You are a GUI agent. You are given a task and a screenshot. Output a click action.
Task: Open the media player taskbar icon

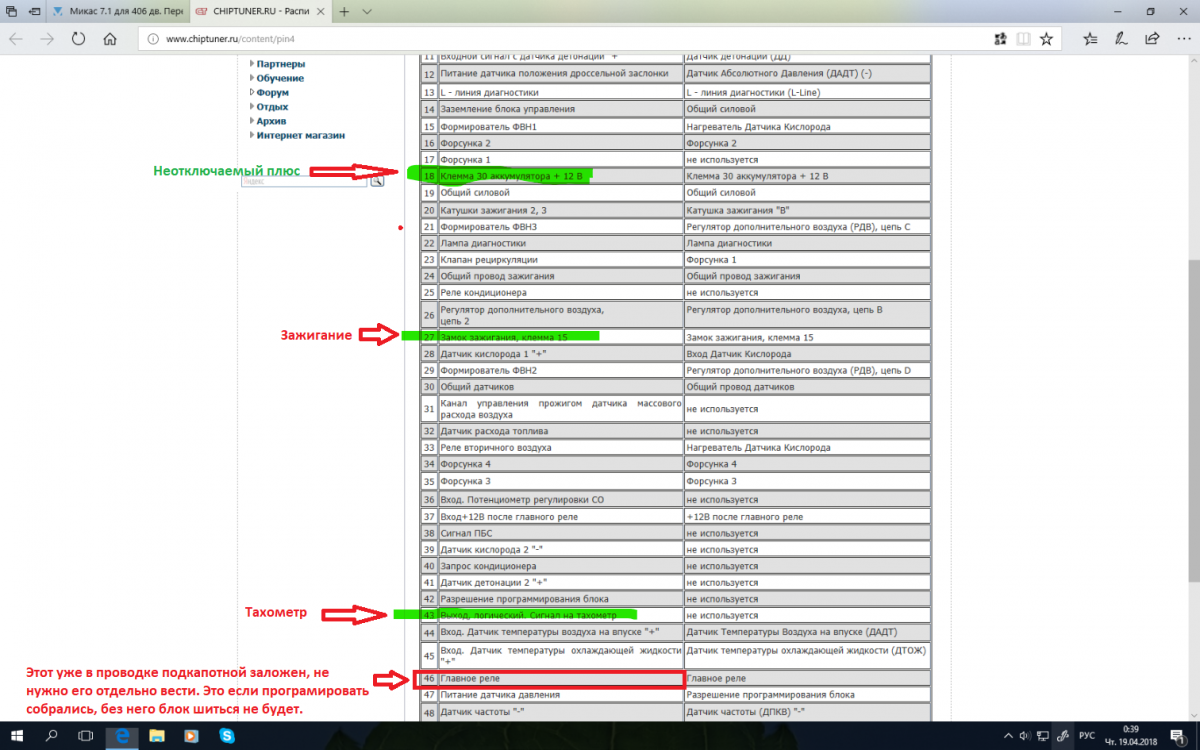193,736
